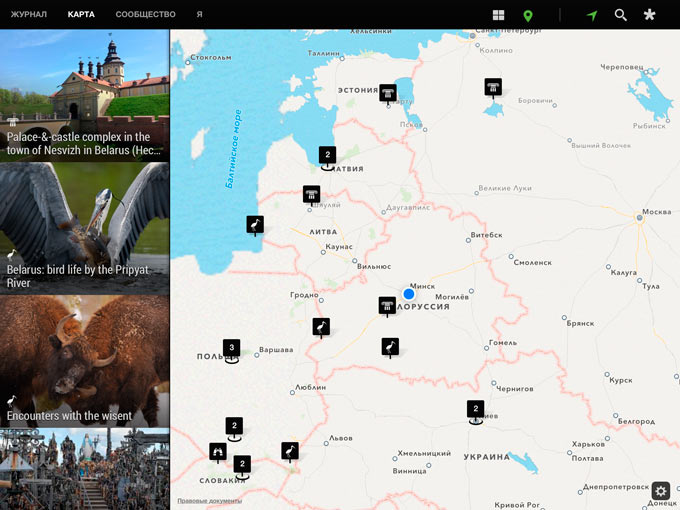The height and width of the screenshot is (510, 680).
Task: Click the Днепропетровск city label
Action: tap(616, 487)
